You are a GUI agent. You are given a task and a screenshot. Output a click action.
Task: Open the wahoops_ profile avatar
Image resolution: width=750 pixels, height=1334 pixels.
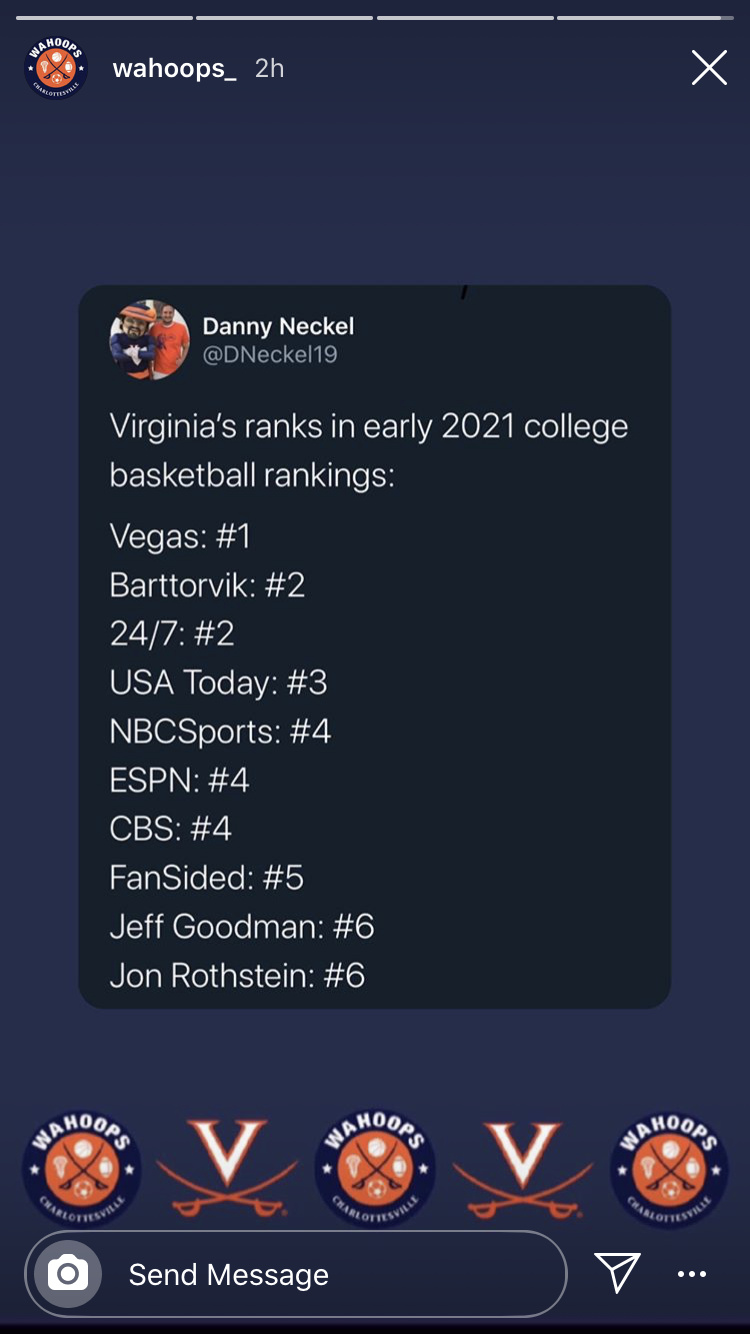tap(56, 68)
